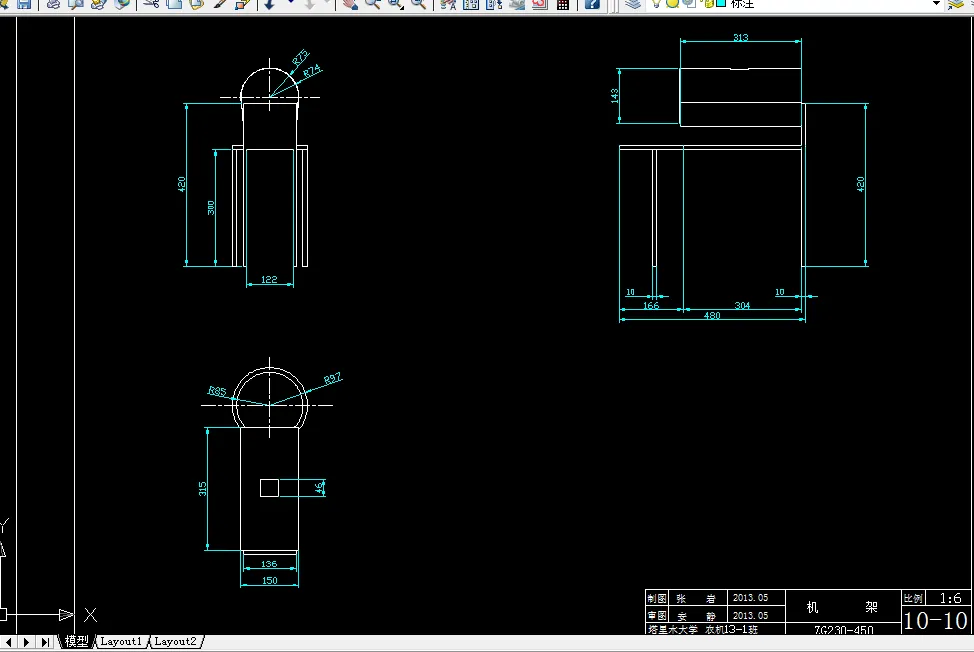This screenshot has width=974, height=652.
Task: Open the Tool Palettes window icon
Action: point(494,4)
